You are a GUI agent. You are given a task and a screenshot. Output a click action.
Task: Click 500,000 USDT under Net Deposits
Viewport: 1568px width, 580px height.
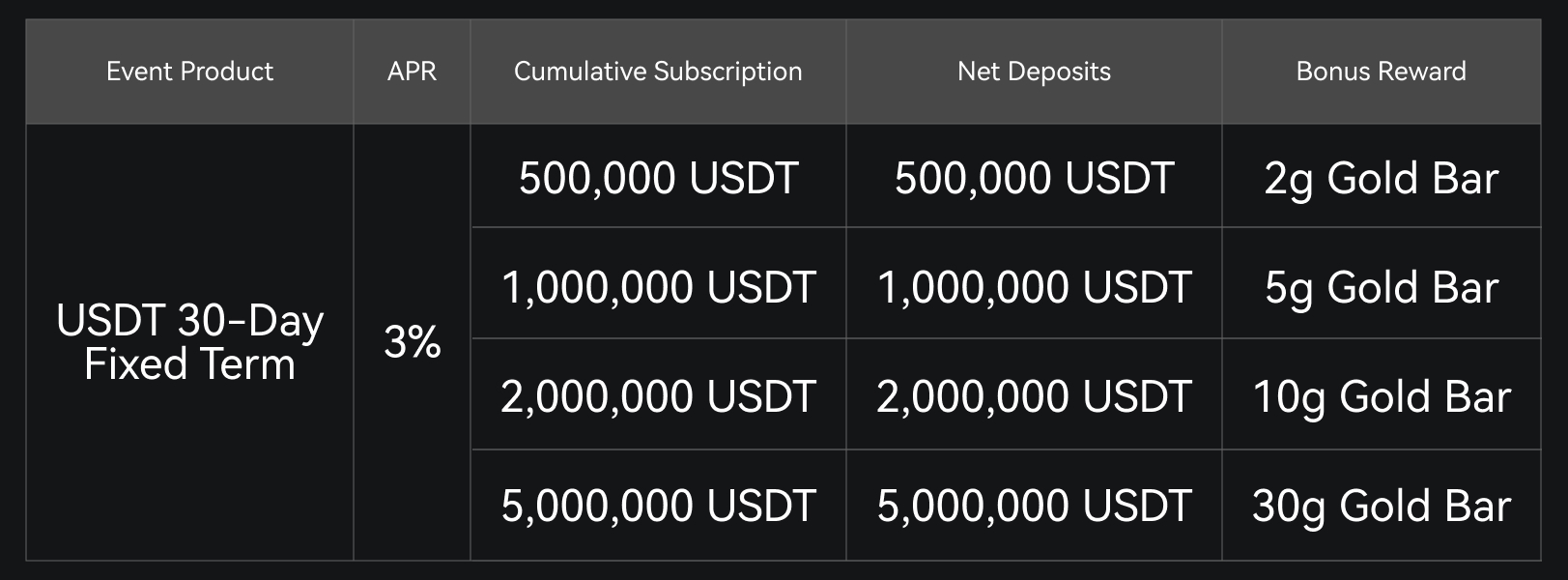pyautogui.click(x=1034, y=178)
